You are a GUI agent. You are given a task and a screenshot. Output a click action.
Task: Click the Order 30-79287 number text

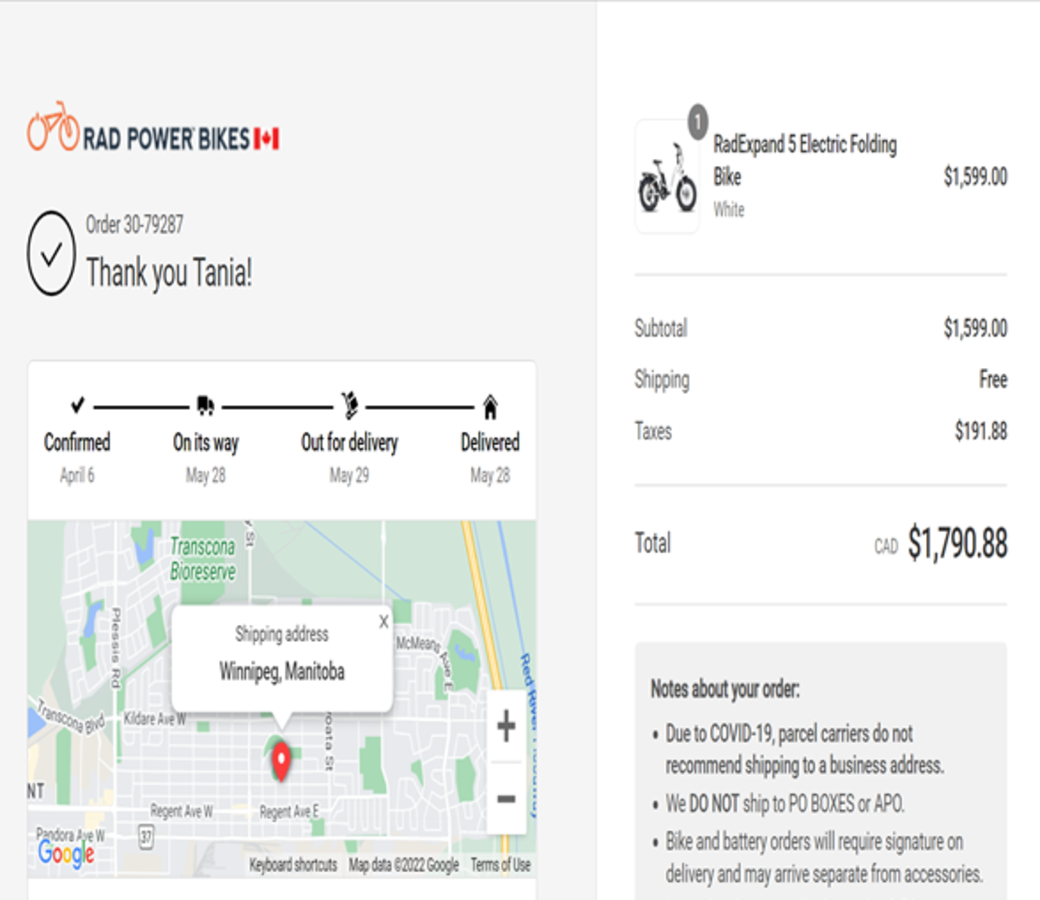click(x=134, y=225)
